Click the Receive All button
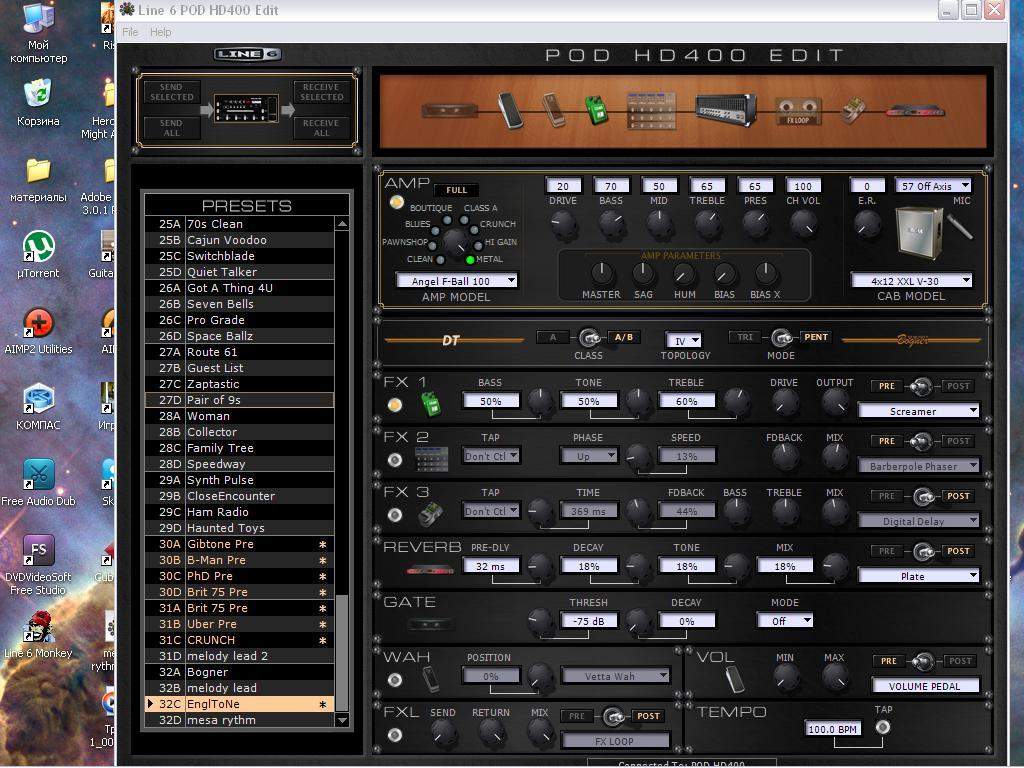The height and width of the screenshot is (768, 1024). point(322,127)
